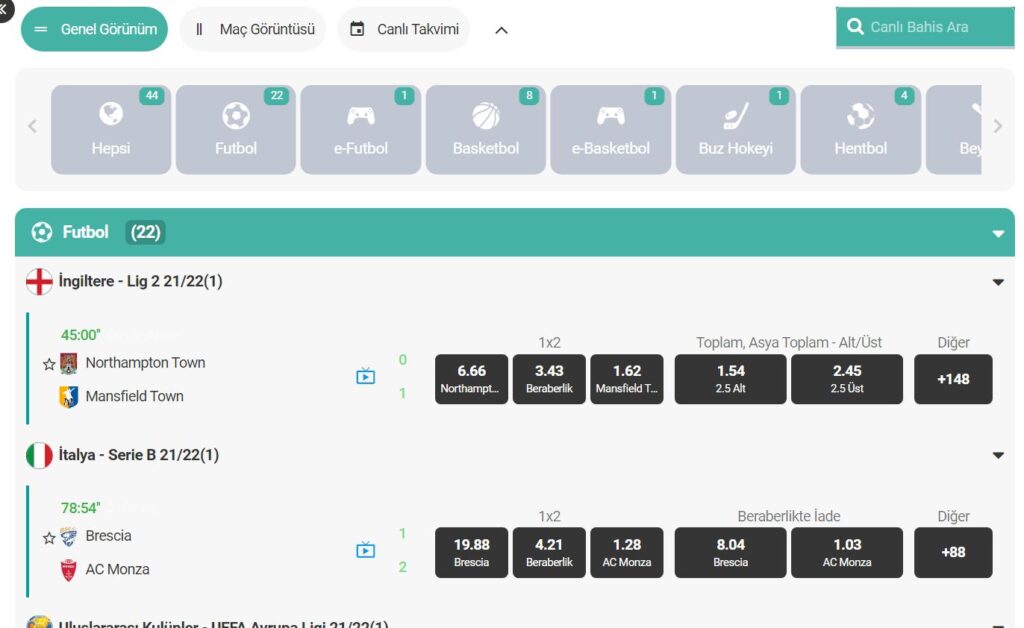Select the Futbol sport category
Image resolution: width=1024 pixels, height=628 pixels.
[236, 129]
